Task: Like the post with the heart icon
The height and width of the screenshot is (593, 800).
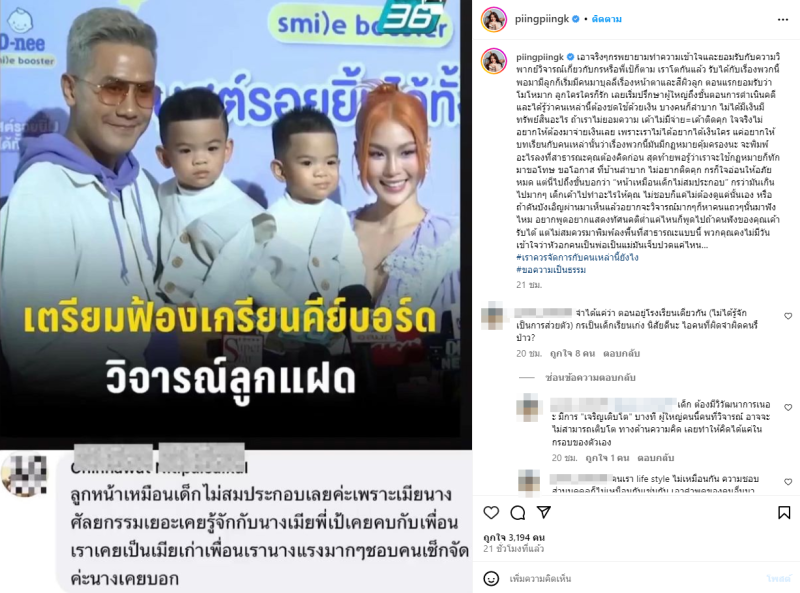Action: [491, 512]
